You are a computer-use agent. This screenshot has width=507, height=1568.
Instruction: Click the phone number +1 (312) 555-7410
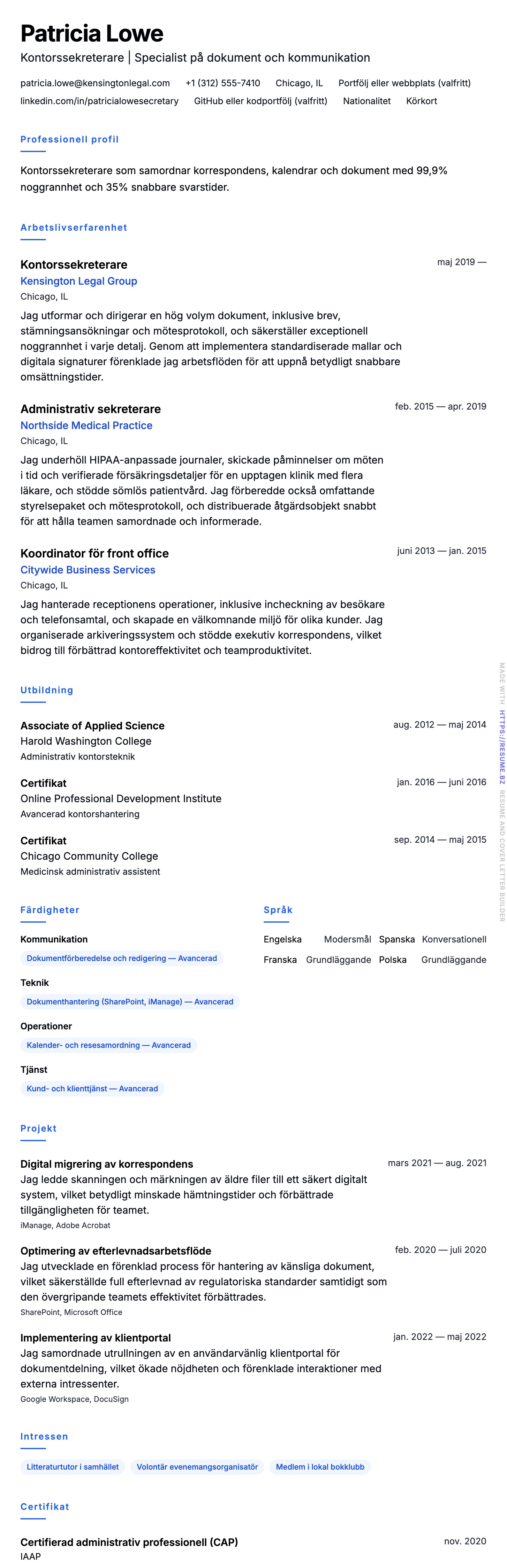(x=222, y=83)
